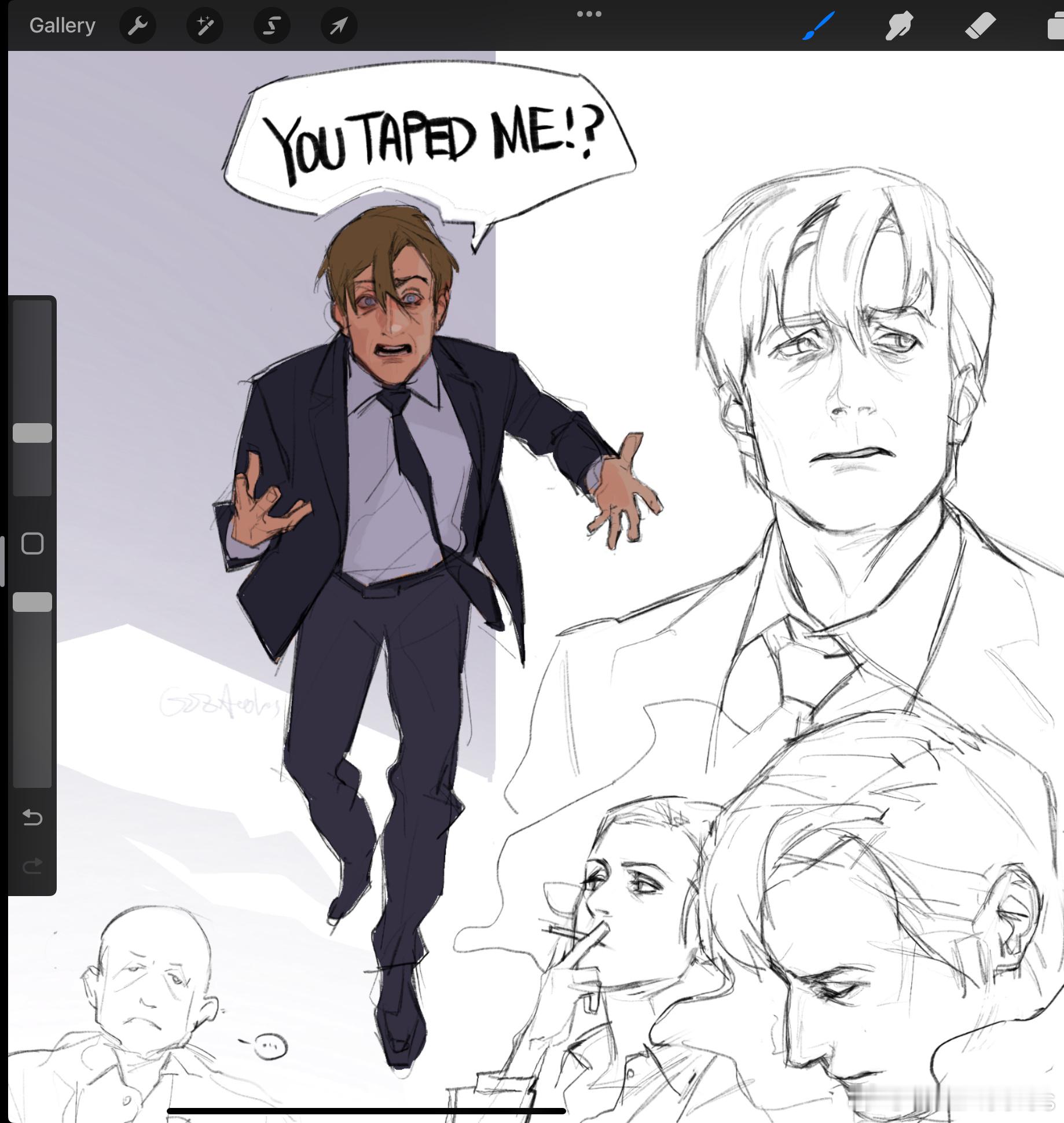The height and width of the screenshot is (1123, 1064).
Task: Select the Selection S-shaped tool
Action: (272, 25)
